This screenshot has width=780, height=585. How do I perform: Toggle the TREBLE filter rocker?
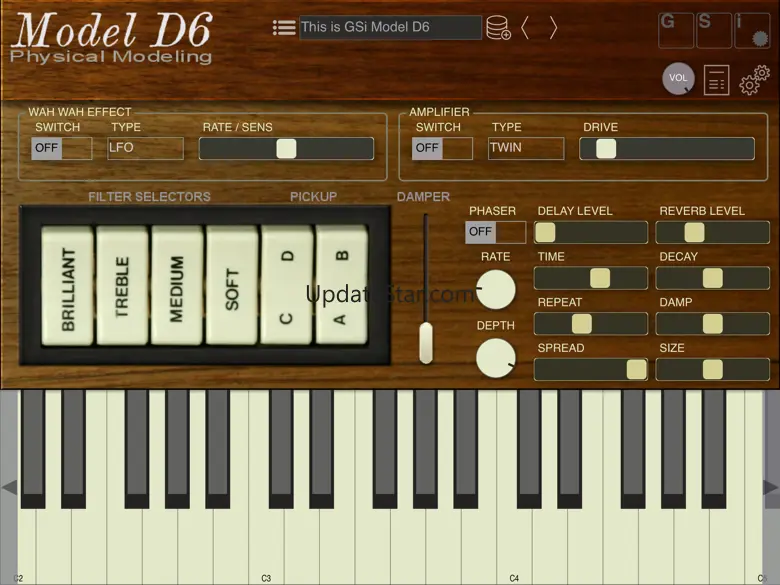point(122,286)
